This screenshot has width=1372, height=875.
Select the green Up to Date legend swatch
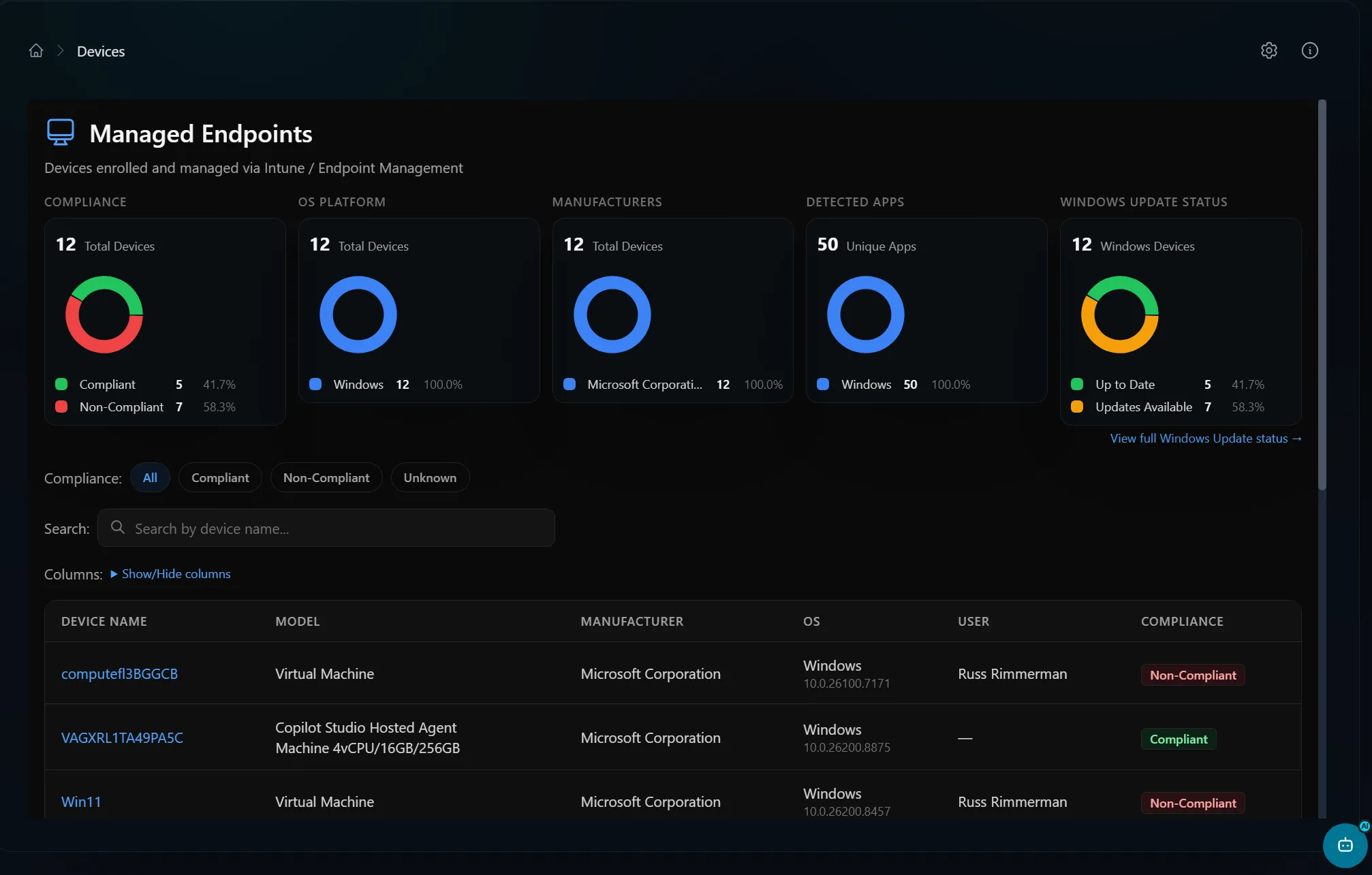(x=1077, y=384)
